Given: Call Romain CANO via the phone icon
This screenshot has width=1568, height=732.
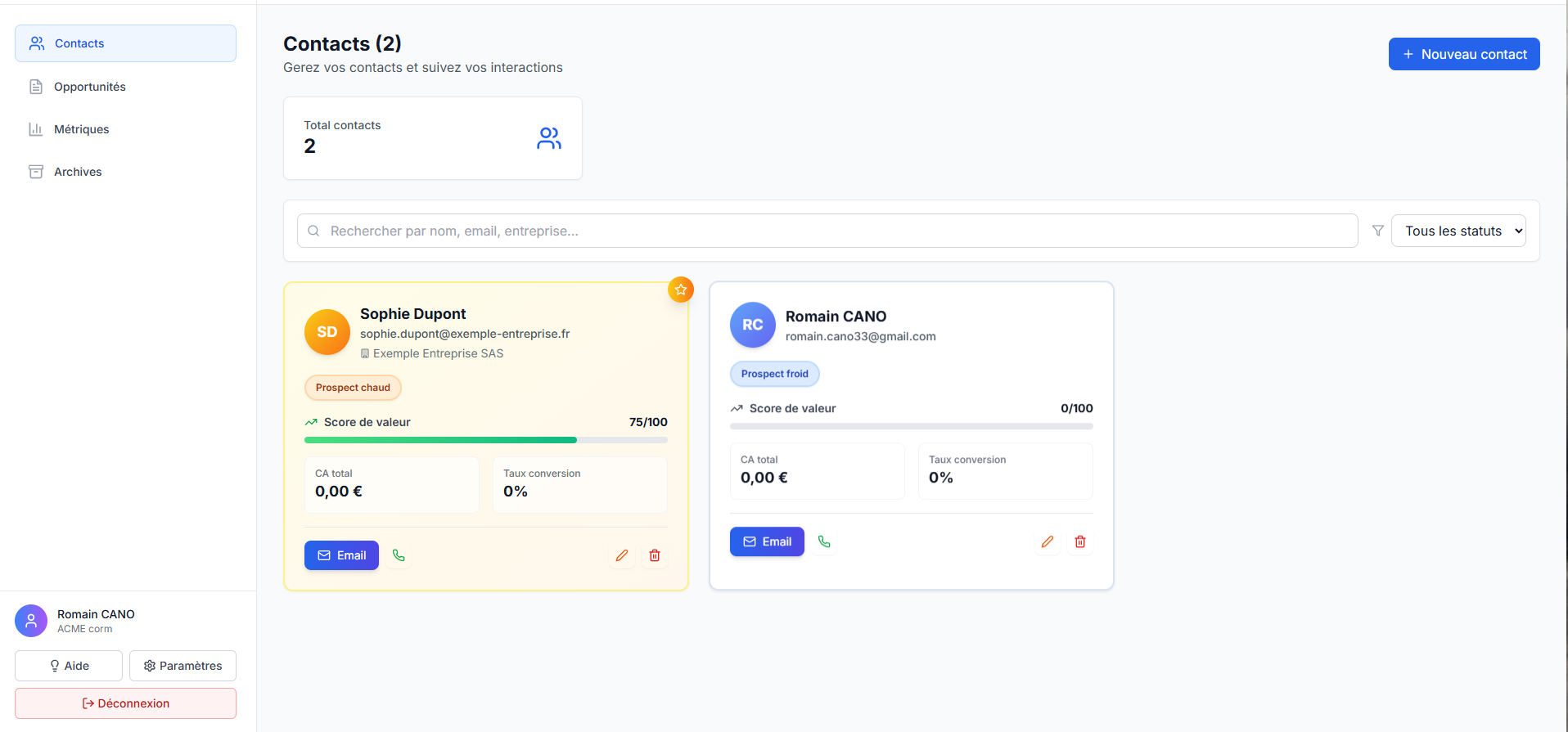Looking at the screenshot, I should point(824,541).
